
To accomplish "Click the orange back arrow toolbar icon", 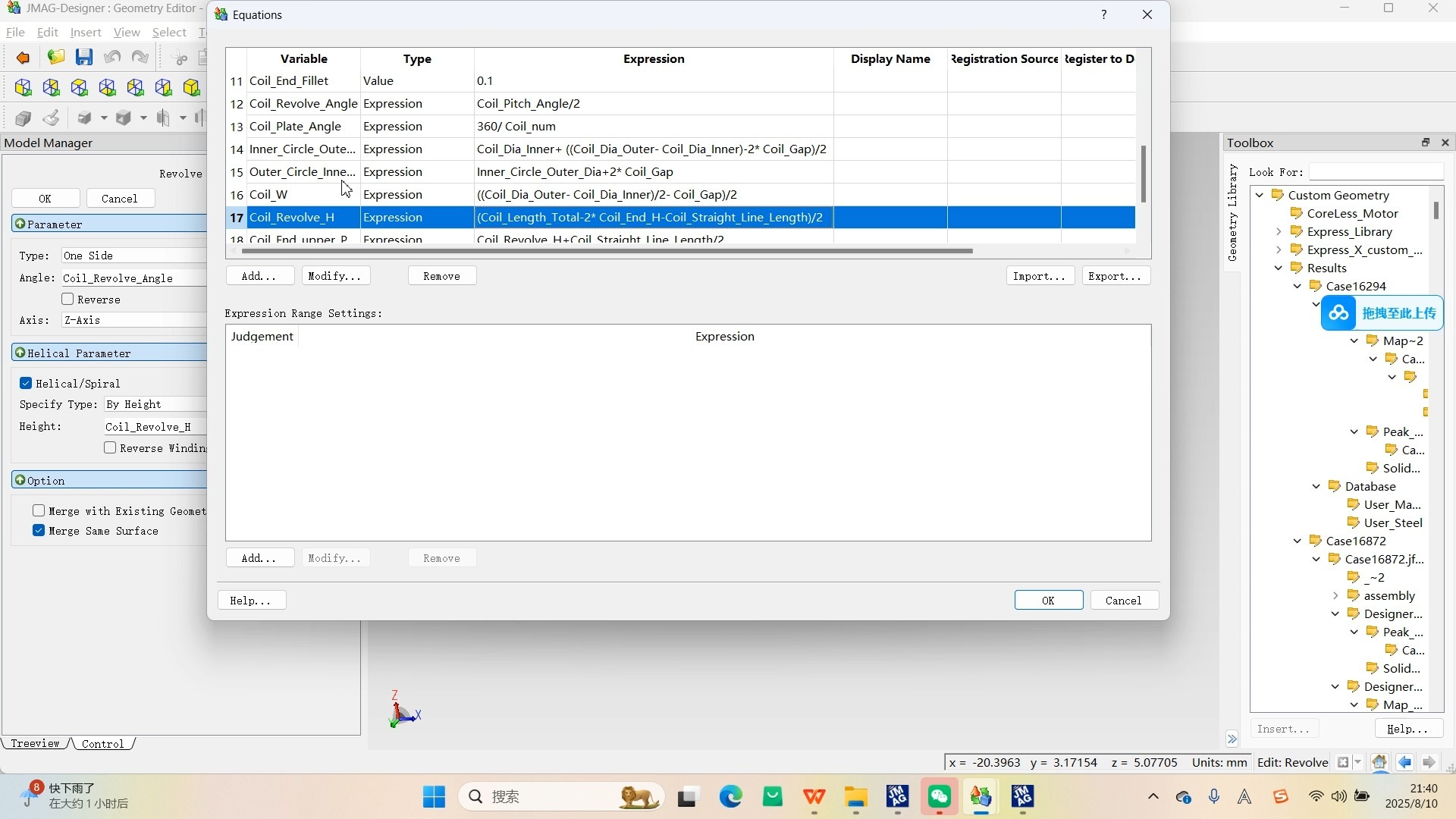I will (x=23, y=58).
